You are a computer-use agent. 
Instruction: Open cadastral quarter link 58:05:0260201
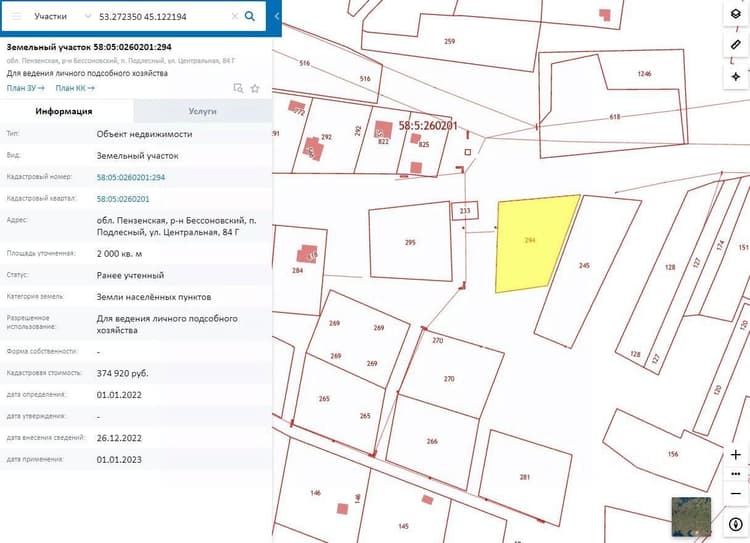tap(123, 199)
